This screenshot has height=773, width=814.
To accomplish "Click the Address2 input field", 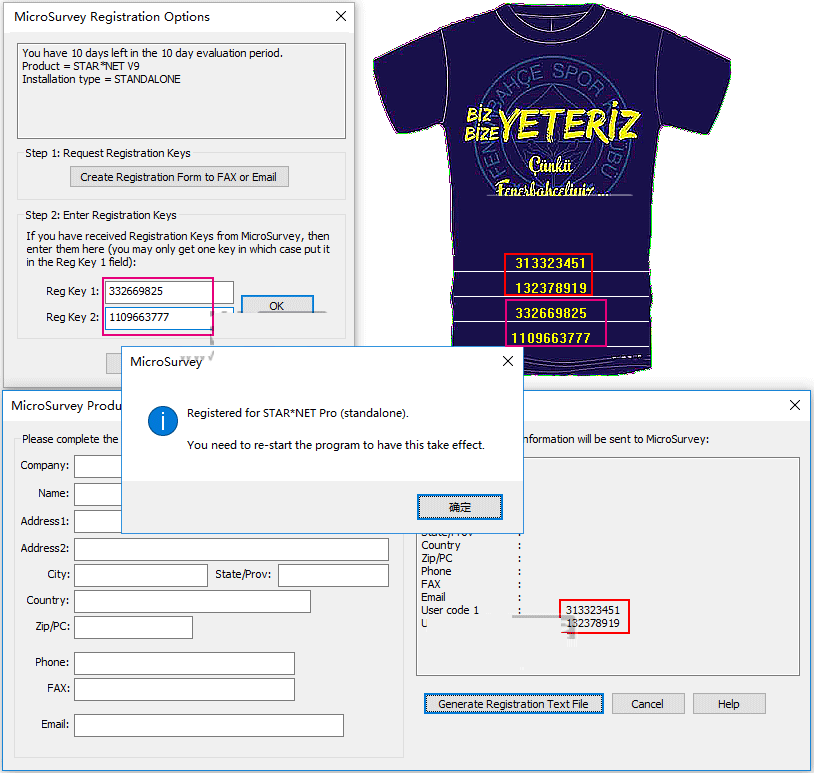I will pyautogui.click(x=232, y=549).
